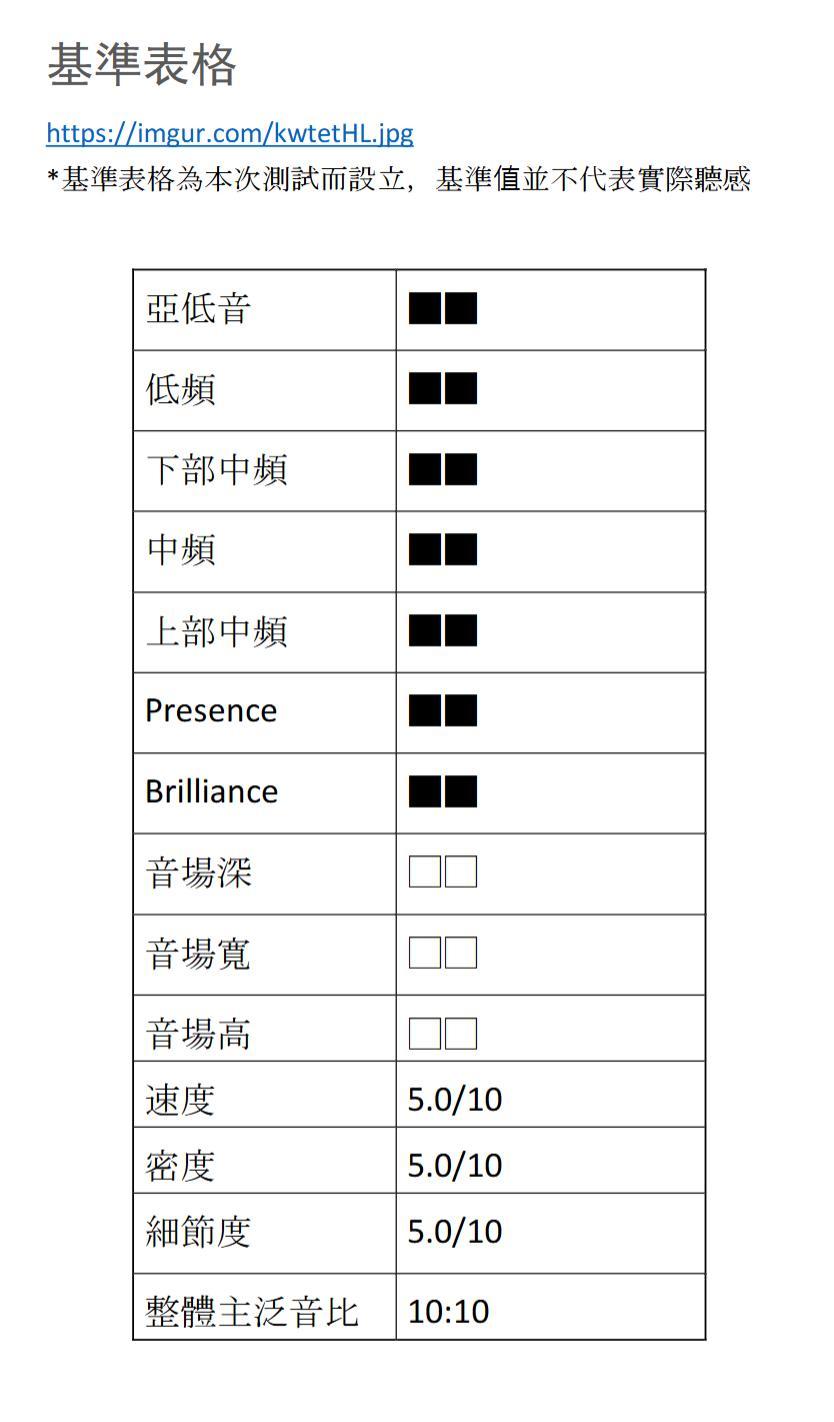Click the footnote text starting with *基準表格為本次測試
This screenshot has width=834, height=1422.
[x=398, y=180]
